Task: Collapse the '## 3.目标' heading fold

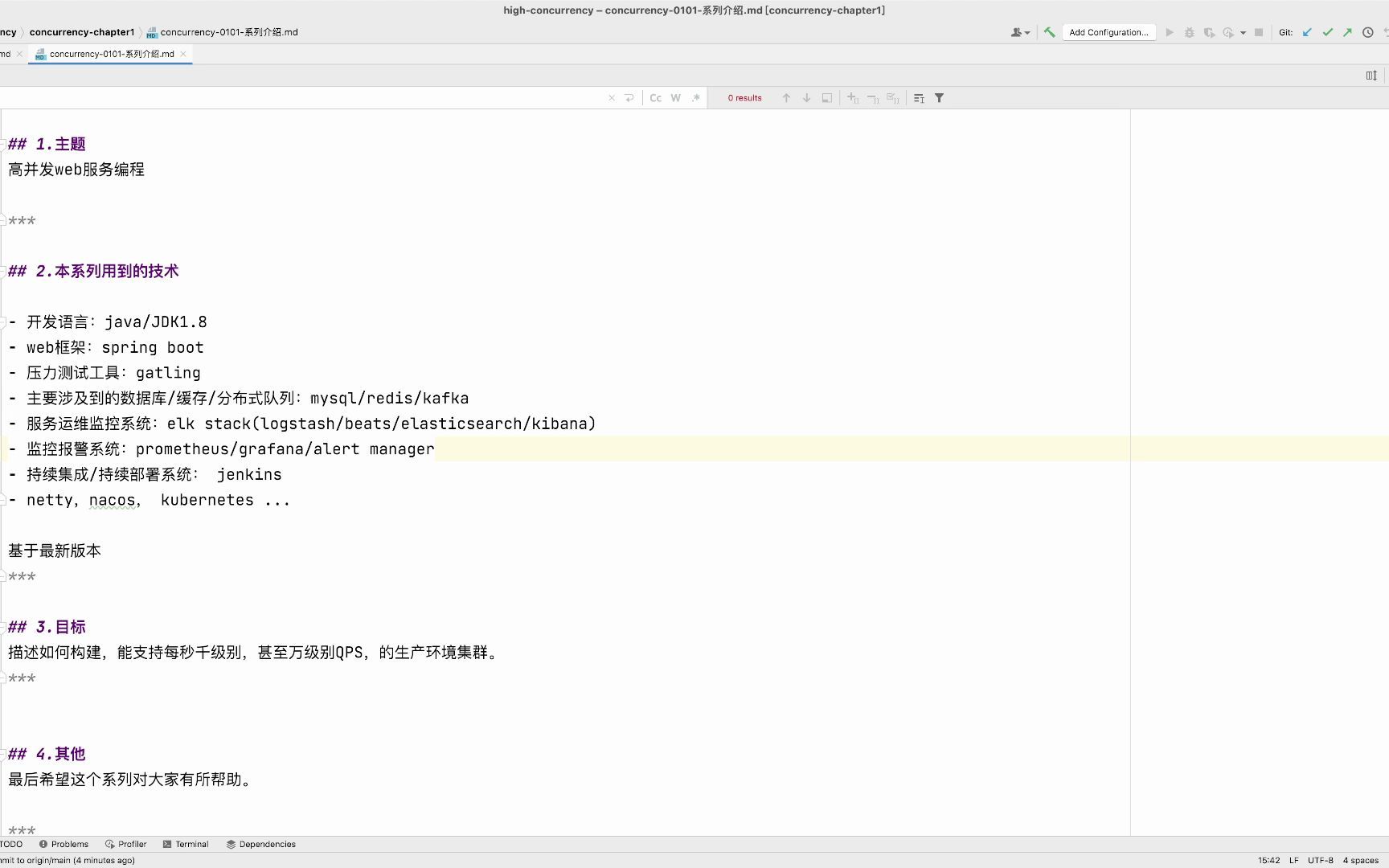Action: click(x=3, y=627)
